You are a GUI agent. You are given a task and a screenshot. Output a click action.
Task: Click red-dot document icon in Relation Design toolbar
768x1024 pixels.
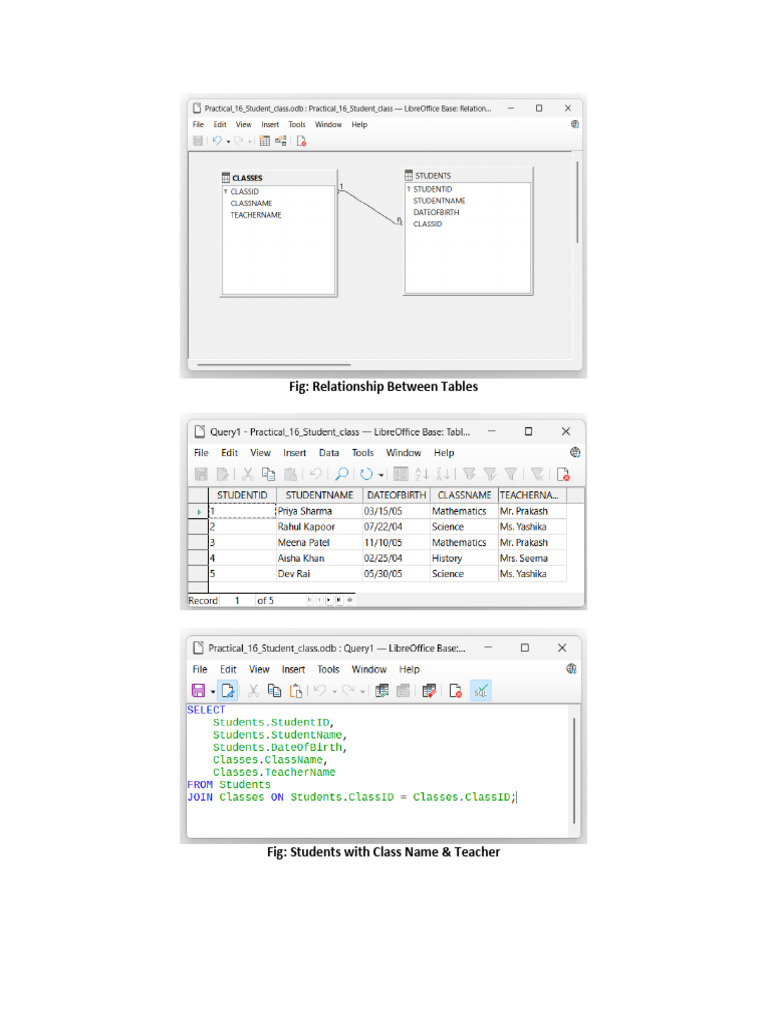point(301,141)
